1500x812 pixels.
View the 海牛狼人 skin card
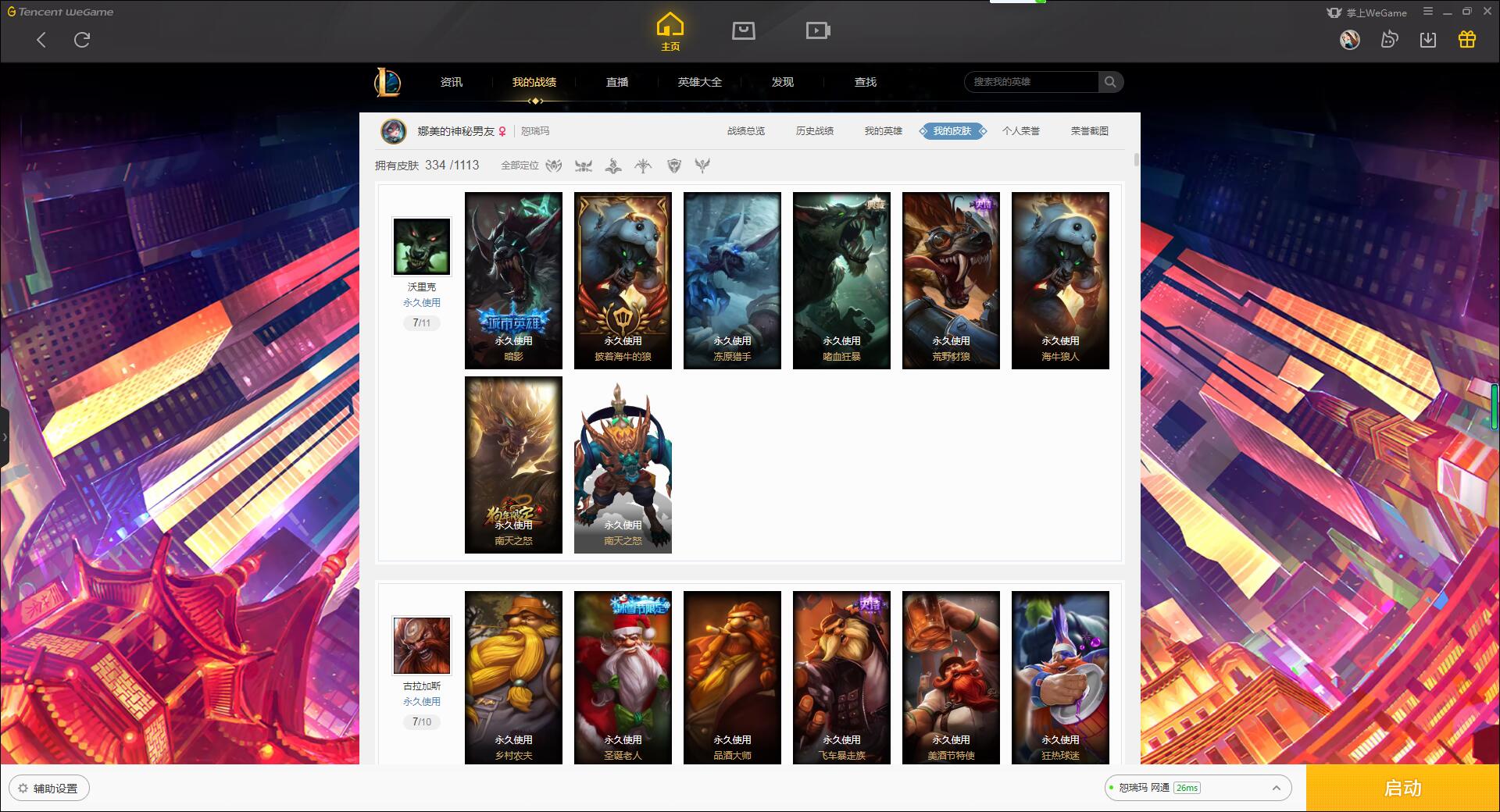[x=1060, y=280]
